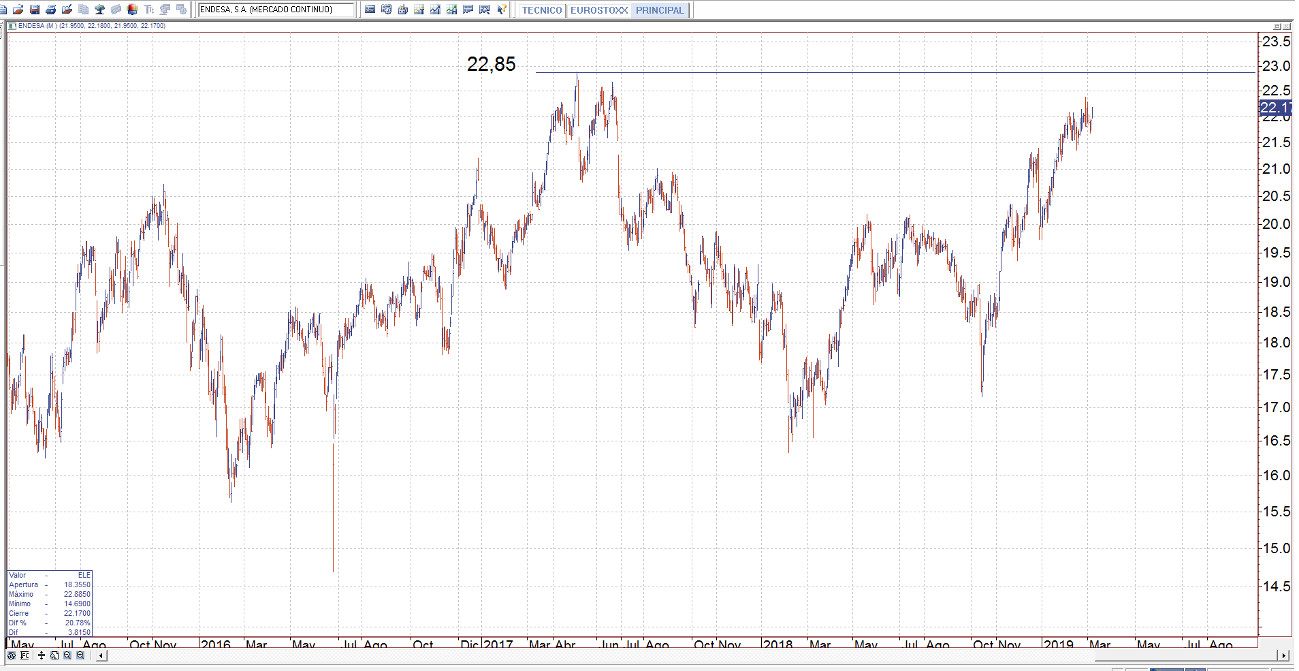Click the vertical adjust arrows icon

tap(41, 655)
